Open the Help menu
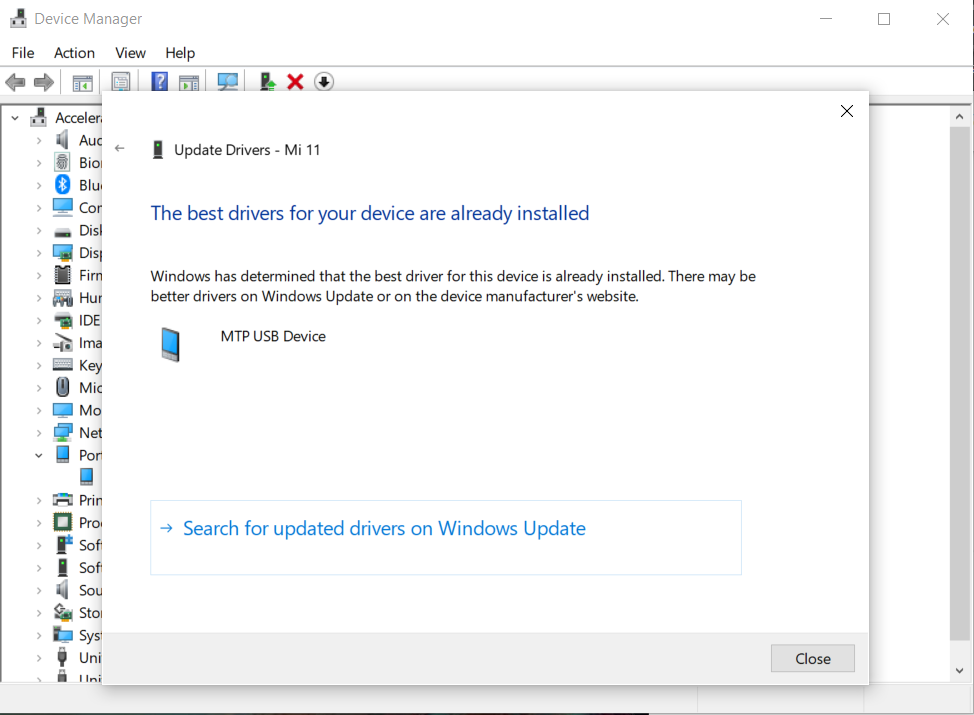974x715 pixels. (180, 53)
